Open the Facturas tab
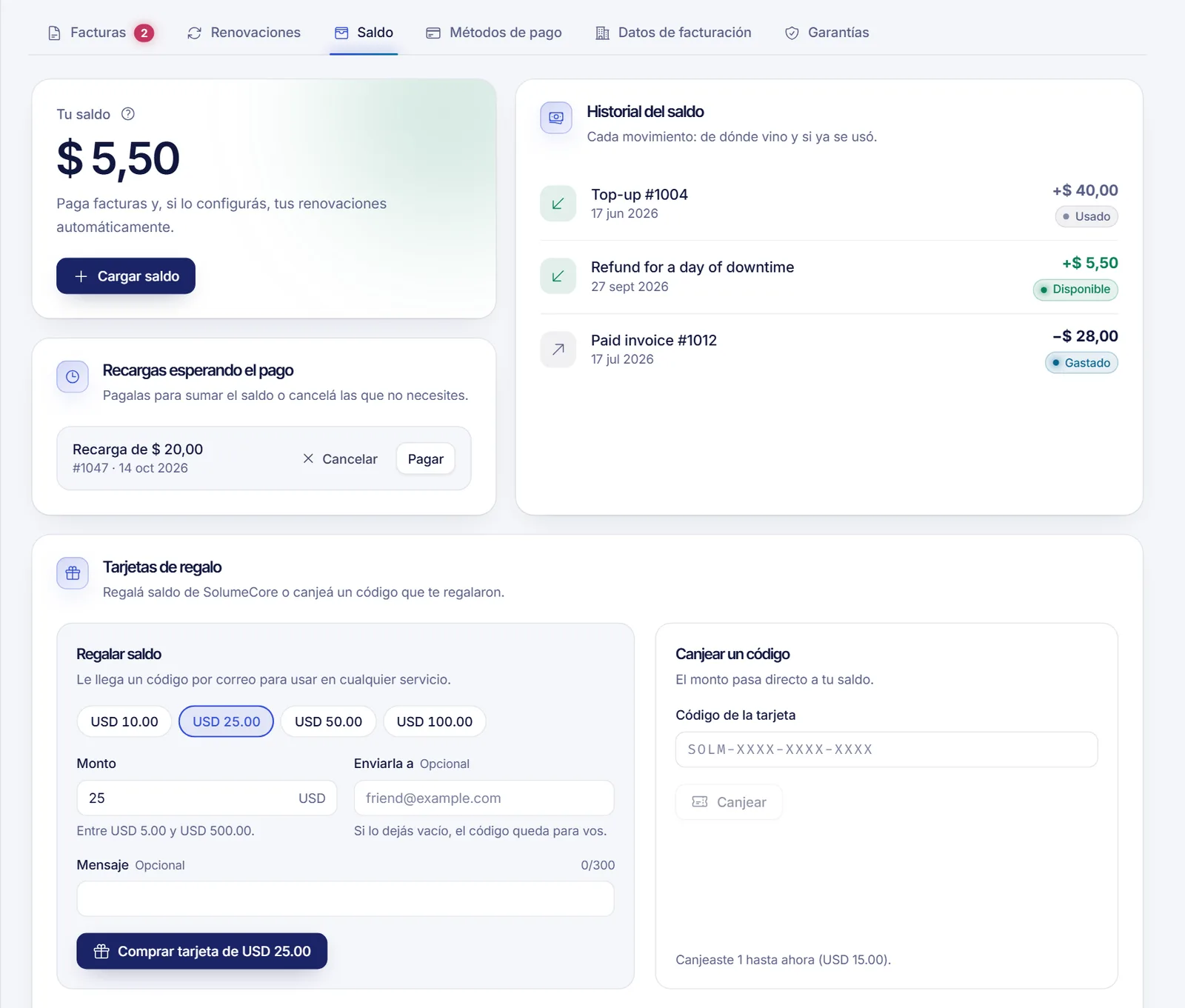 101,33
